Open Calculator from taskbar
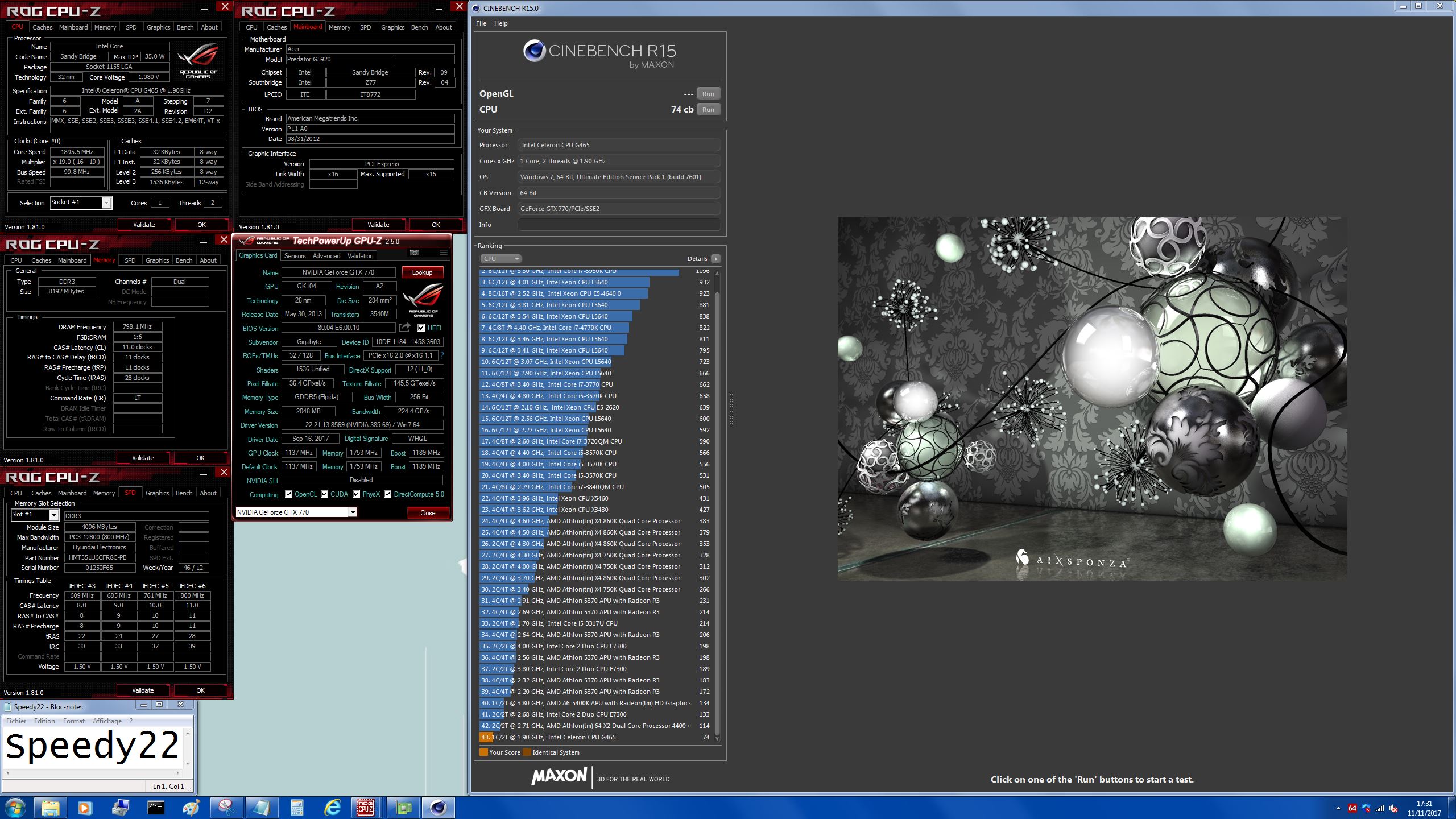This screenshot has height=819, width=1456. click(297, 808)
